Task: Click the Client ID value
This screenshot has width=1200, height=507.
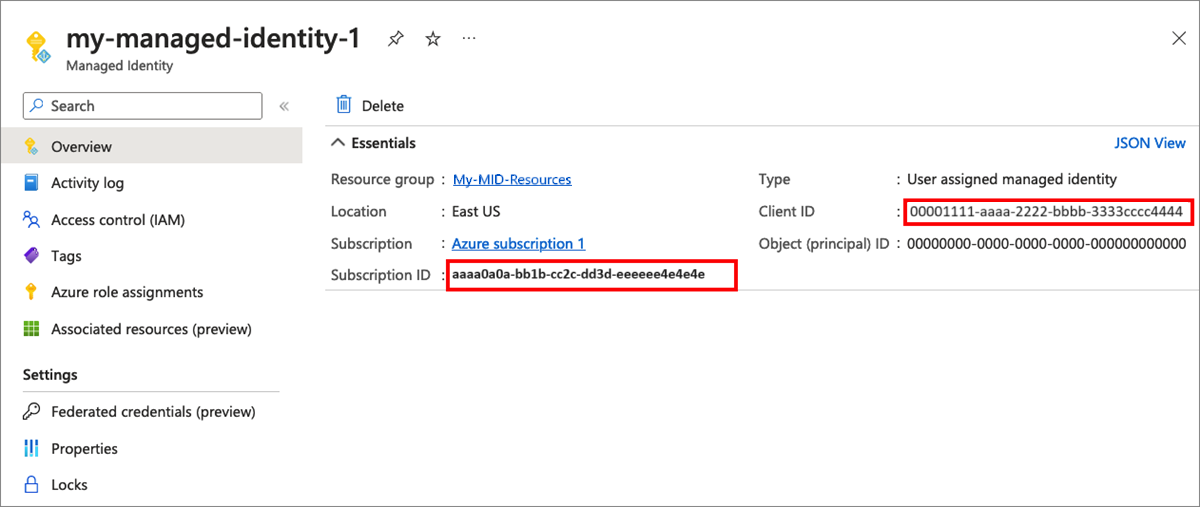Action: click(x=1046, y=212)
